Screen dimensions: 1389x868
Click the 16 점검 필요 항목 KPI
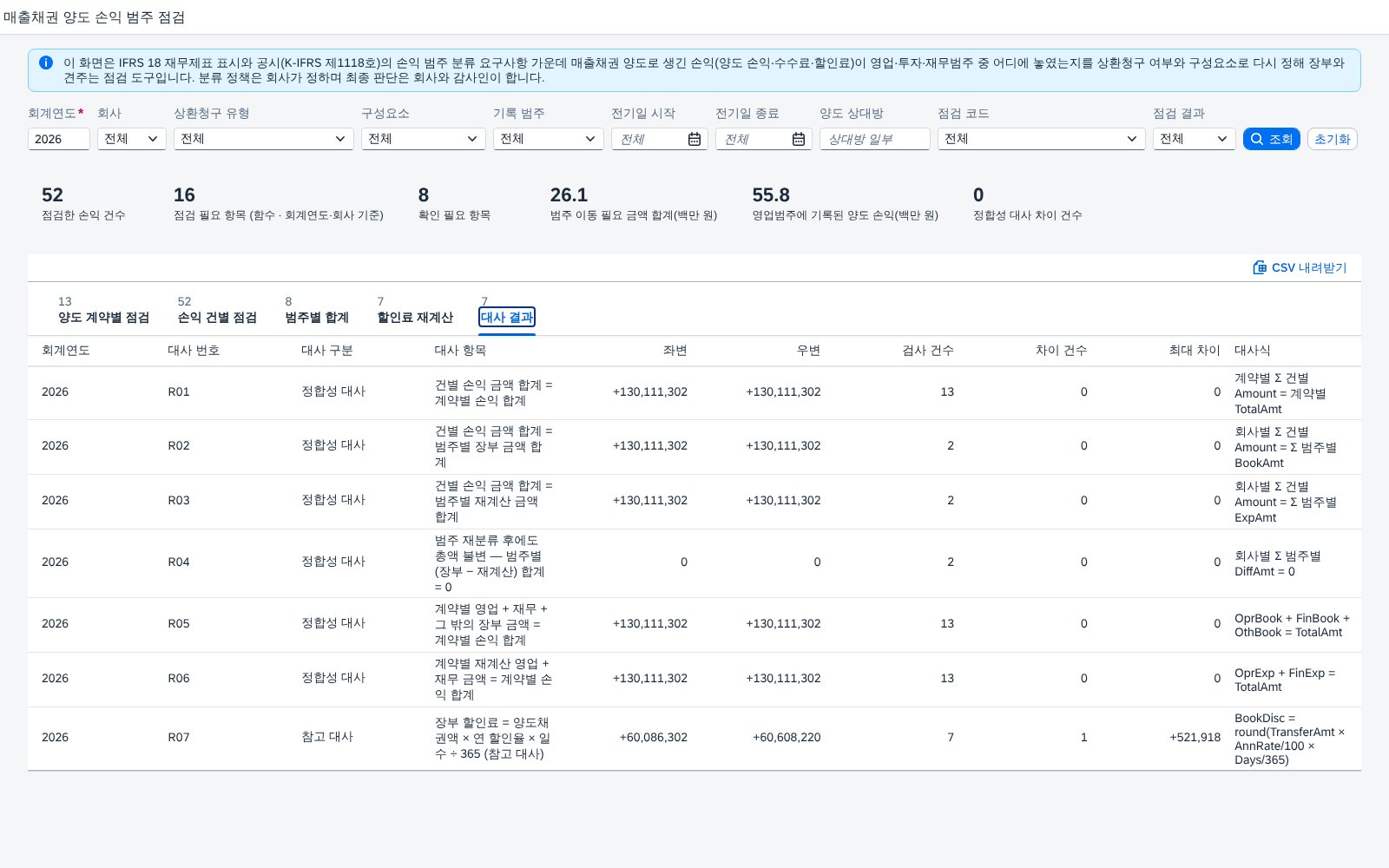click(x=278, y=204)
